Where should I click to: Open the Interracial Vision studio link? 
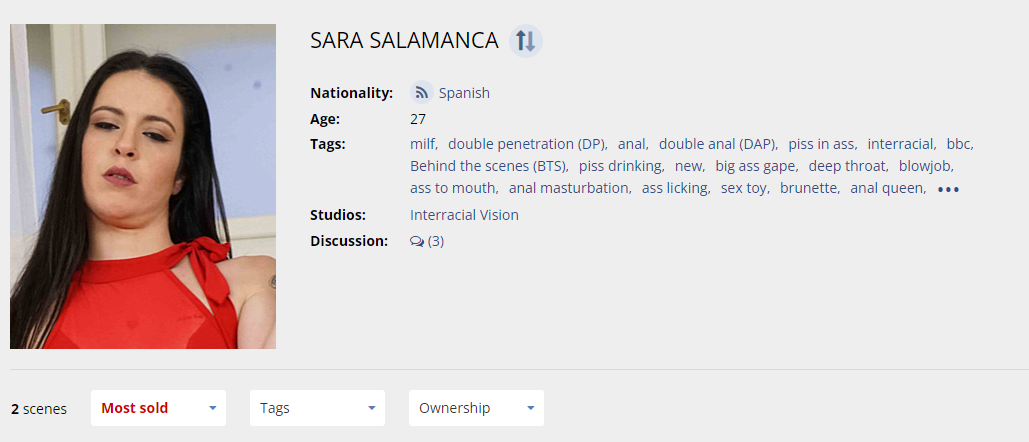click(x=464, y=215)
